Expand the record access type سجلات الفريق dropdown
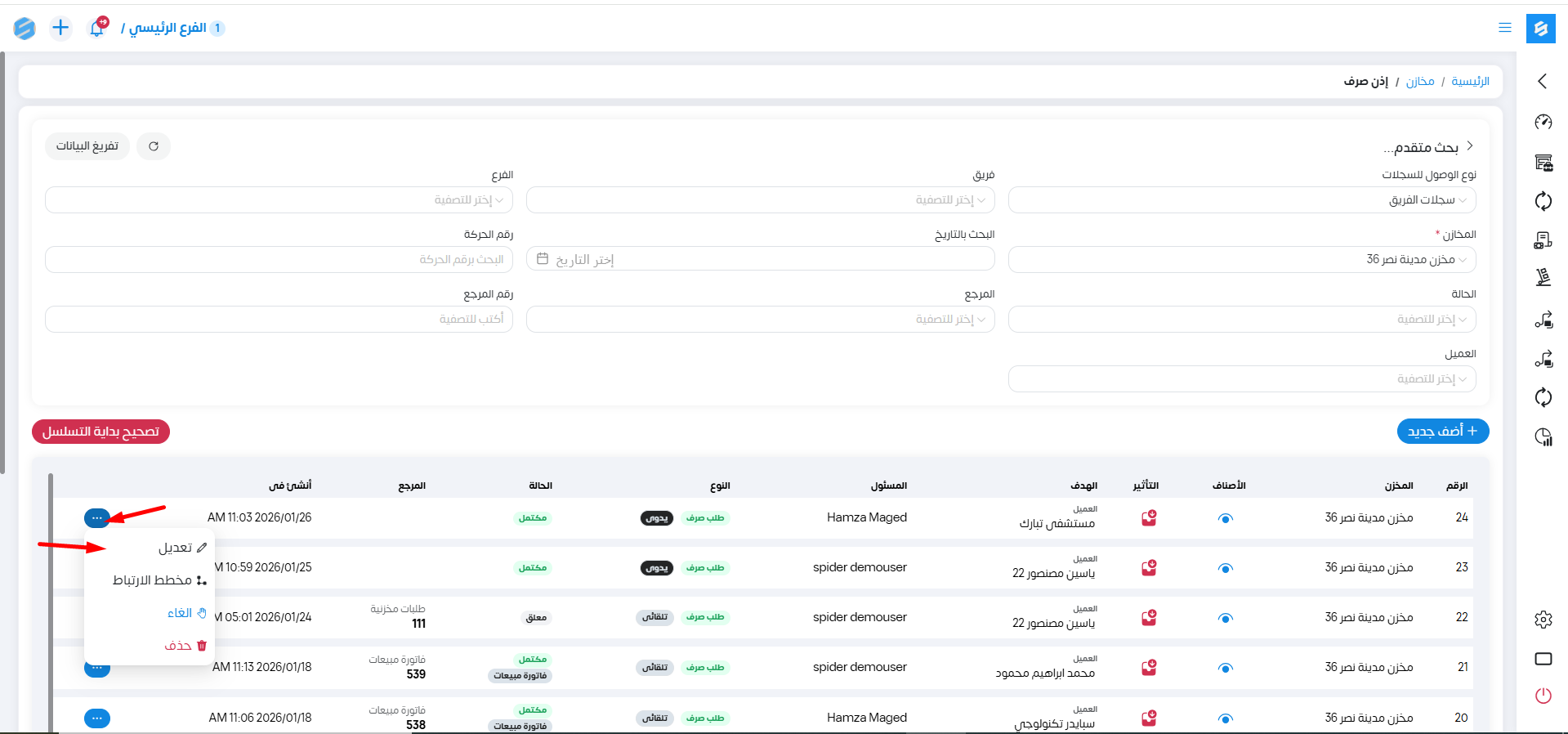 [1241, 200]
